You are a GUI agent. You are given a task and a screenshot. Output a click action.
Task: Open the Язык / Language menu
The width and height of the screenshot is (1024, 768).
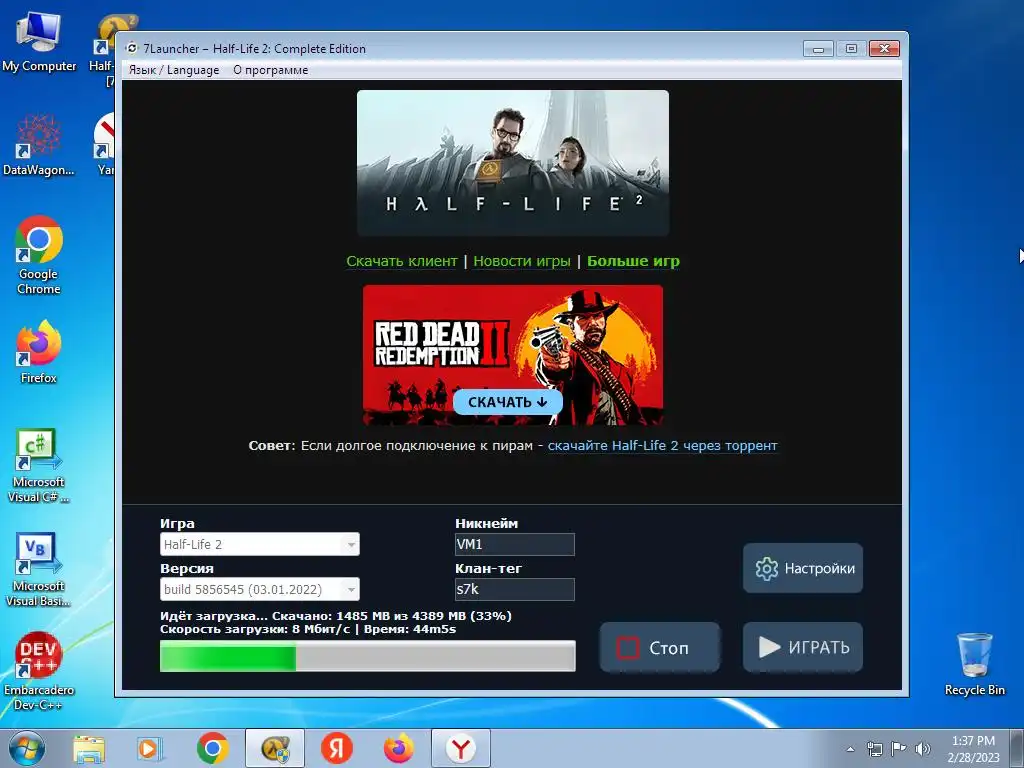(x=174, y=70)
